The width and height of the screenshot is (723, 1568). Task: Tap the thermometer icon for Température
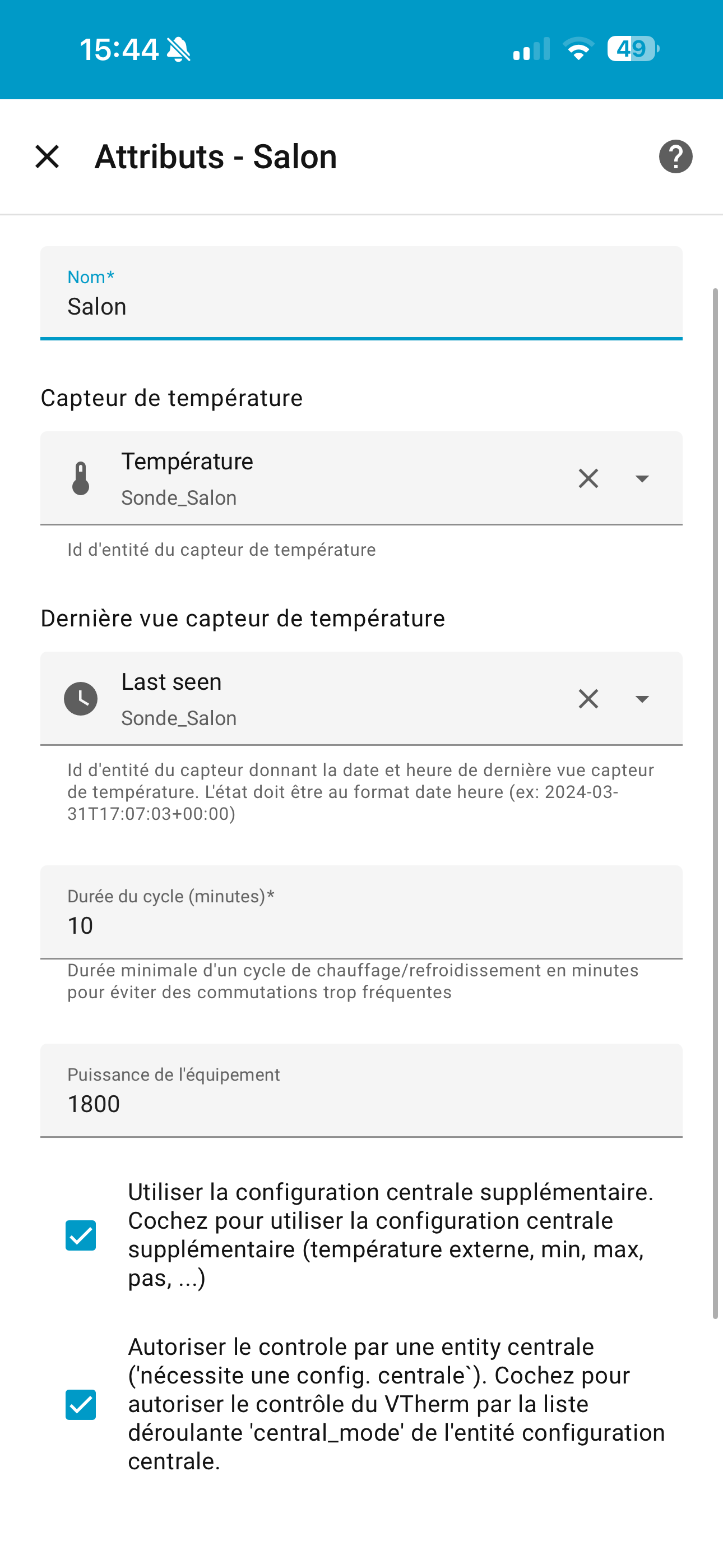pyautogui.click(x=80, y=478)
